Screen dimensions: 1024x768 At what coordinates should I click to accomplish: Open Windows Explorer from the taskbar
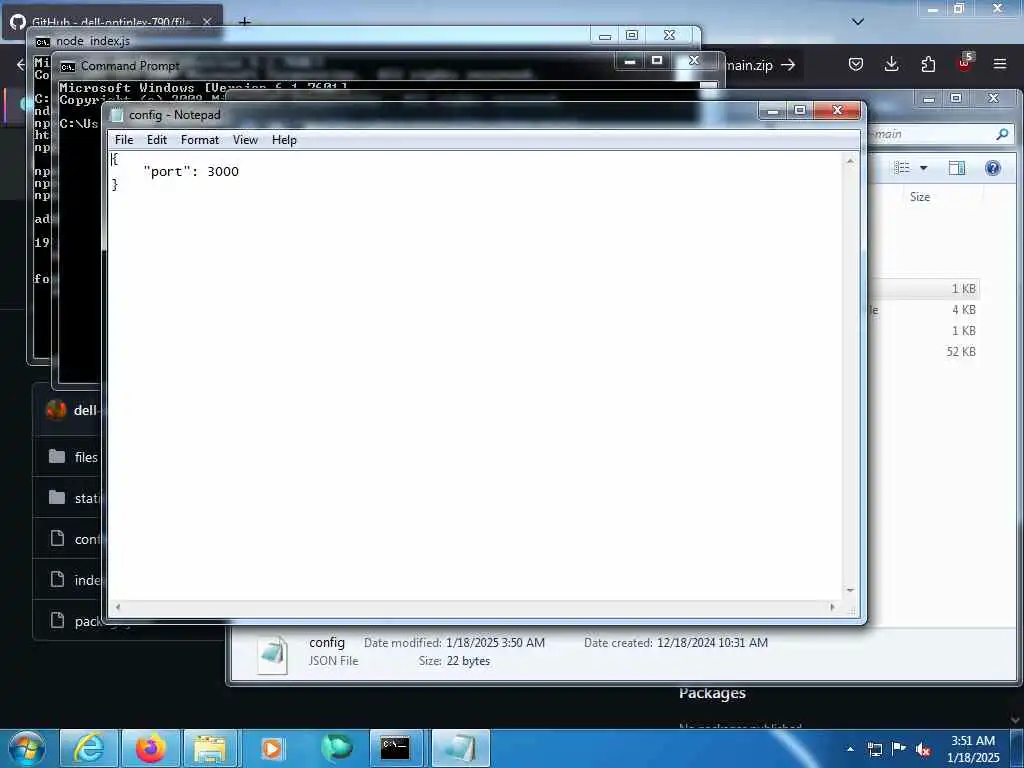pyautogui.click(x=211, y=748)
